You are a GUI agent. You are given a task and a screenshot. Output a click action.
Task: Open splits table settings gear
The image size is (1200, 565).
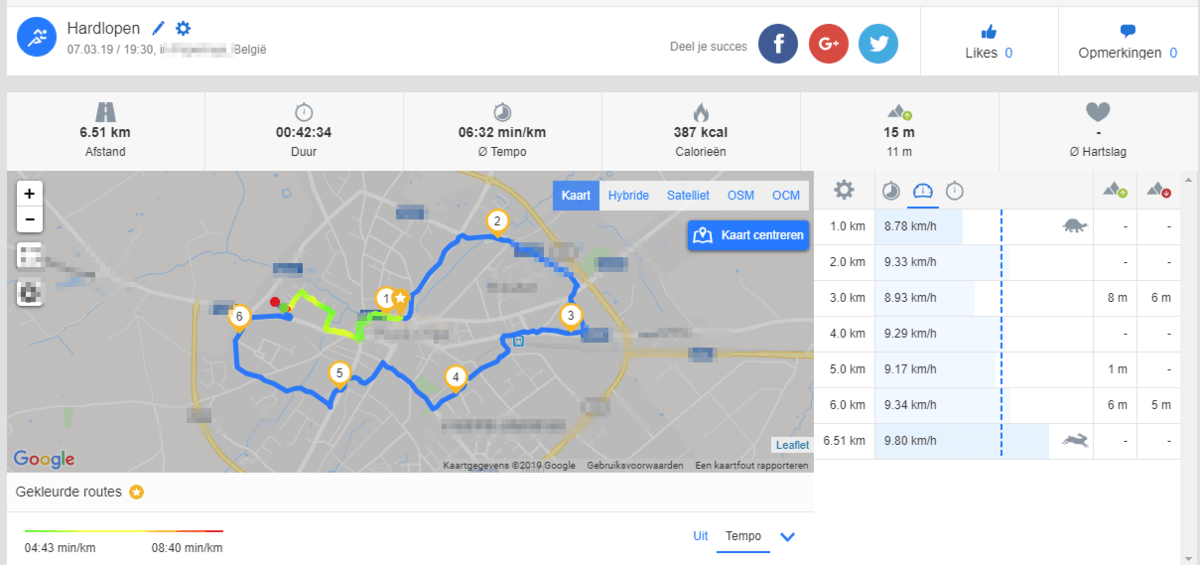click(x=844, y=190)
